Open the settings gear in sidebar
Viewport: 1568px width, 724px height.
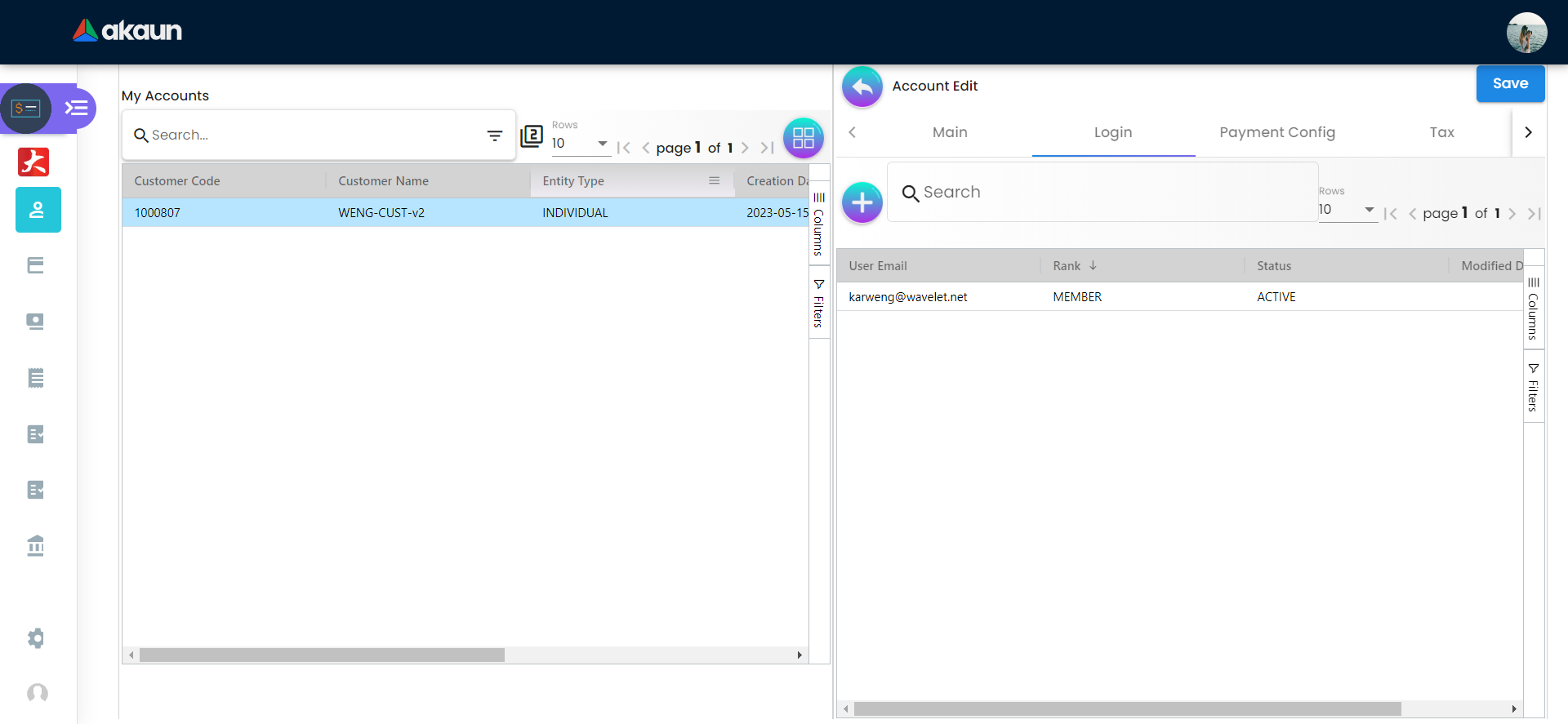point(36,637)
